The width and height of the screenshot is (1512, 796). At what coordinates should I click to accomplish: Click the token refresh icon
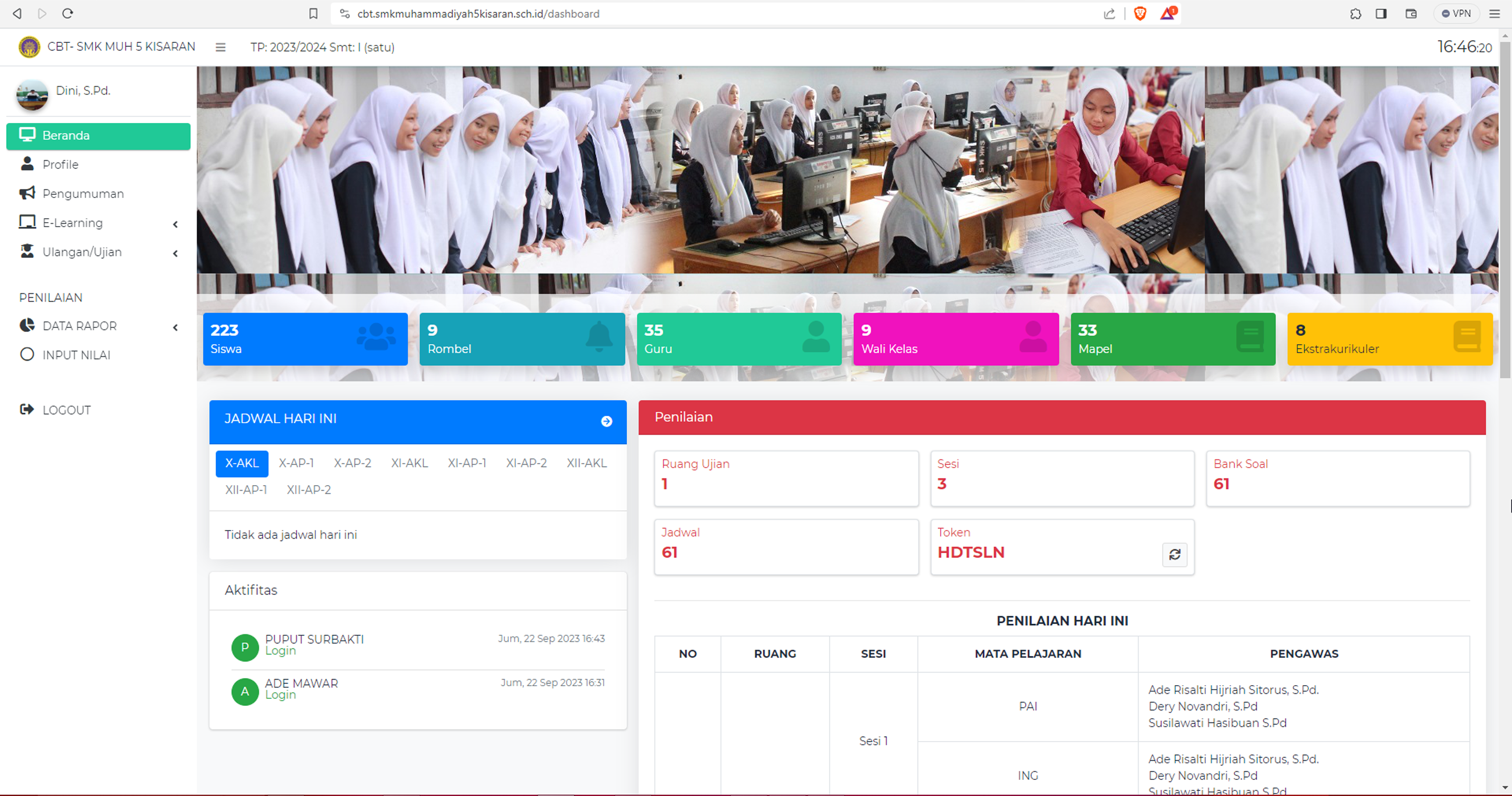1174,555
